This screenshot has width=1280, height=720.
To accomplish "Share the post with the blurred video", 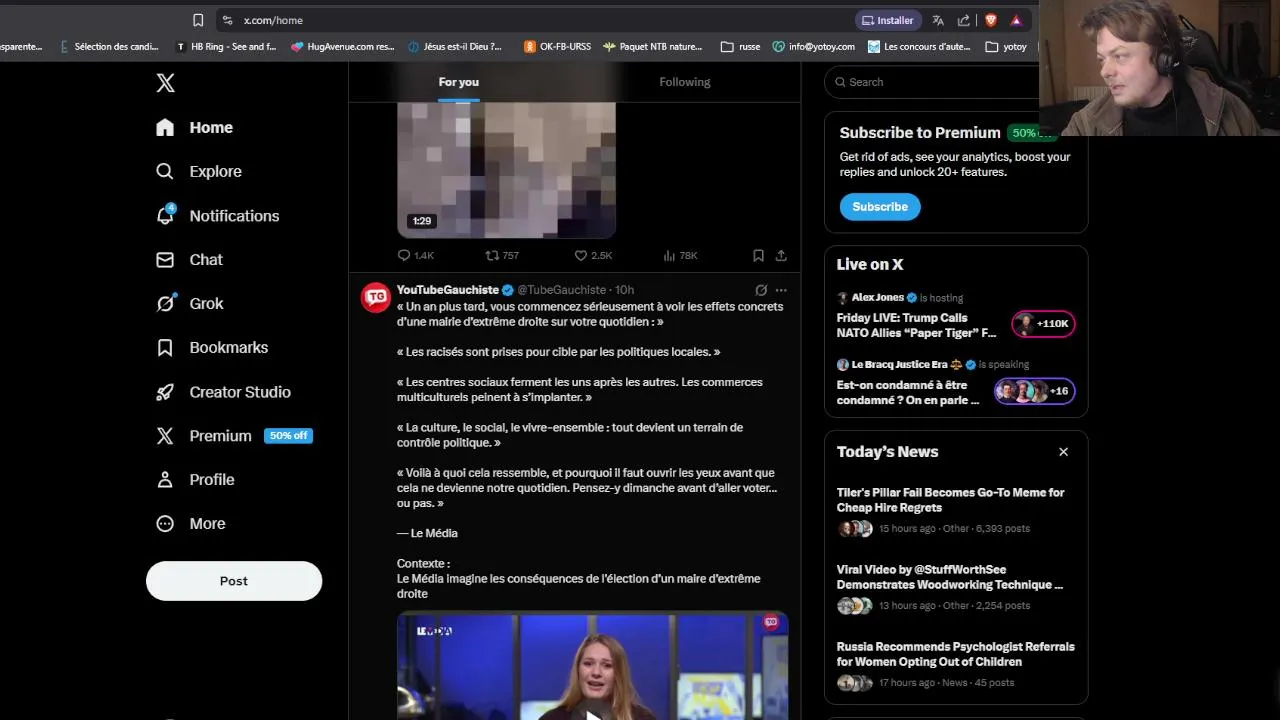I will (x=781, y=255).
